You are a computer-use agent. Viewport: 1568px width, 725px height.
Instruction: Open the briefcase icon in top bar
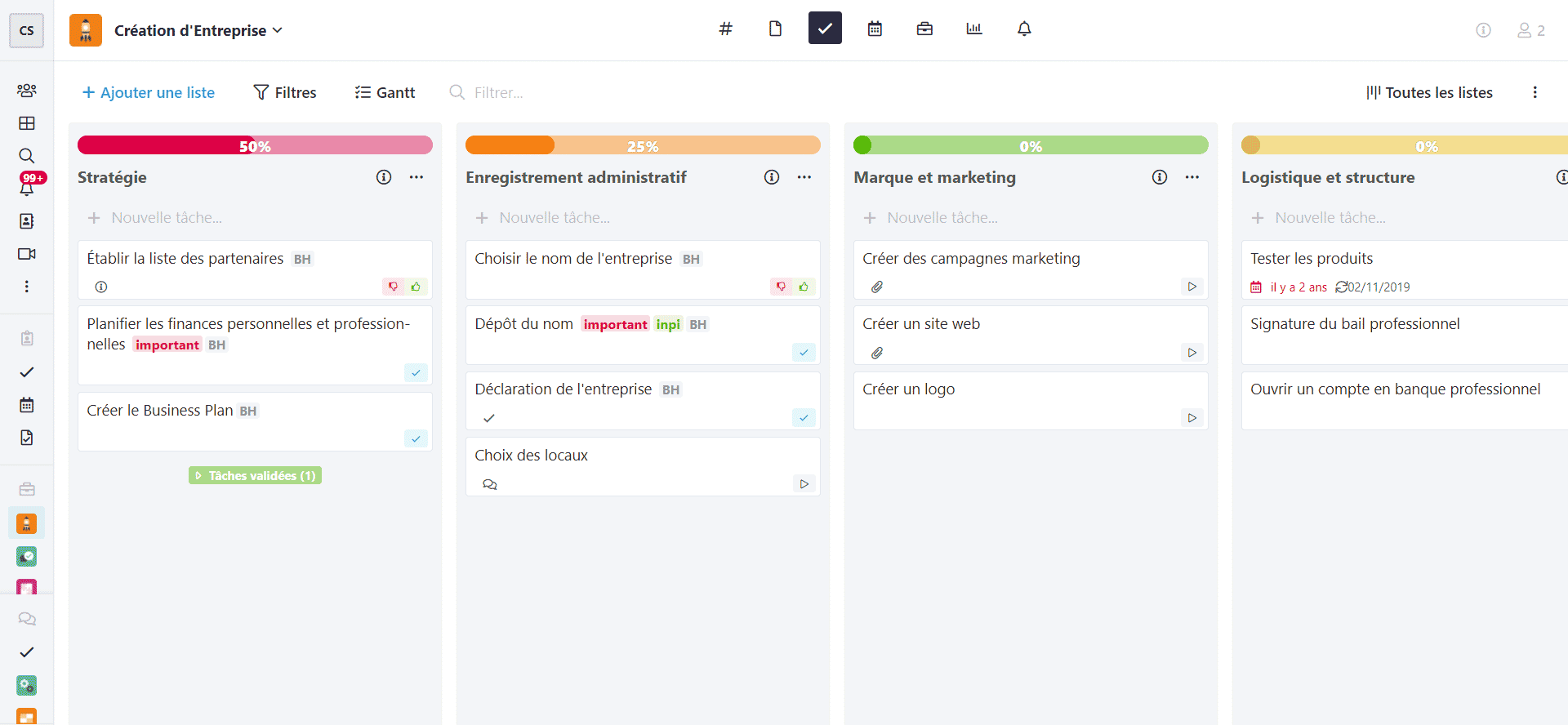(x=924, y=29)
